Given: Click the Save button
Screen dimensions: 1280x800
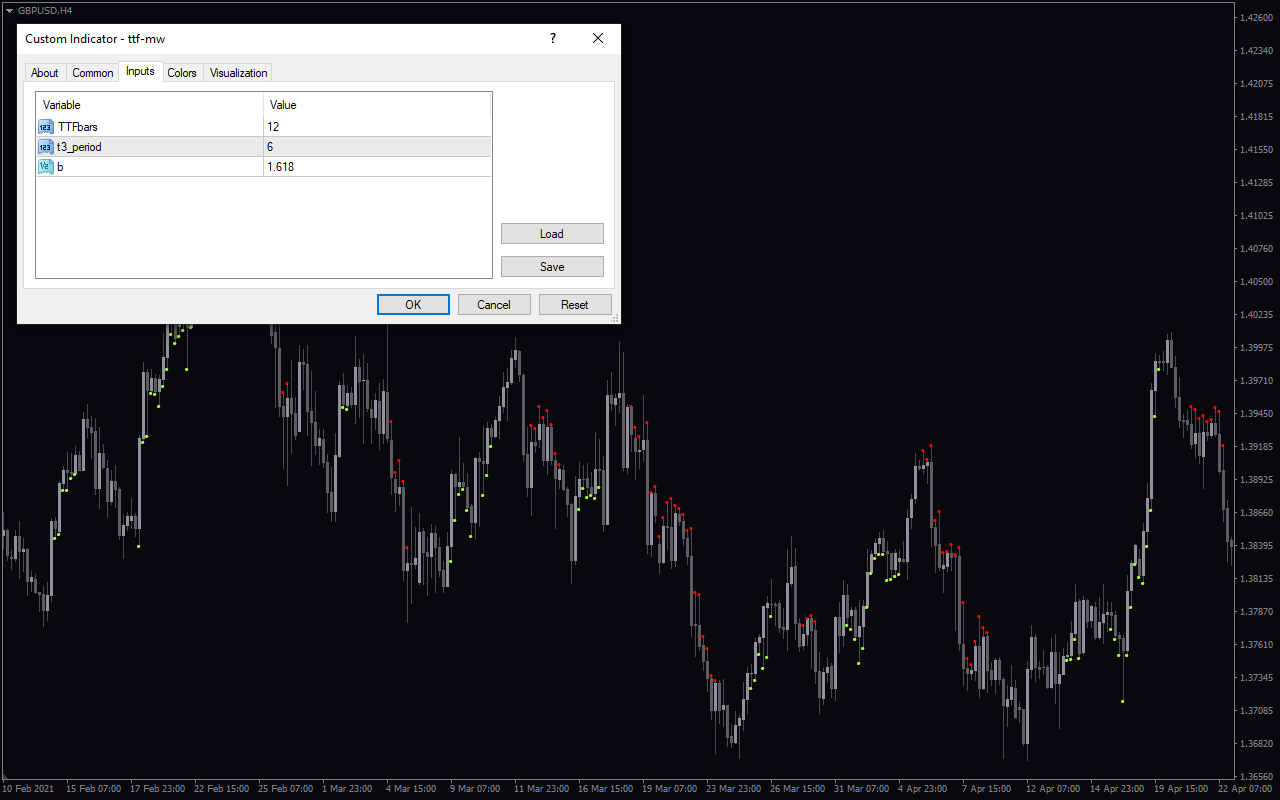Looking at the screenshot, I should [x=552, y=267].
